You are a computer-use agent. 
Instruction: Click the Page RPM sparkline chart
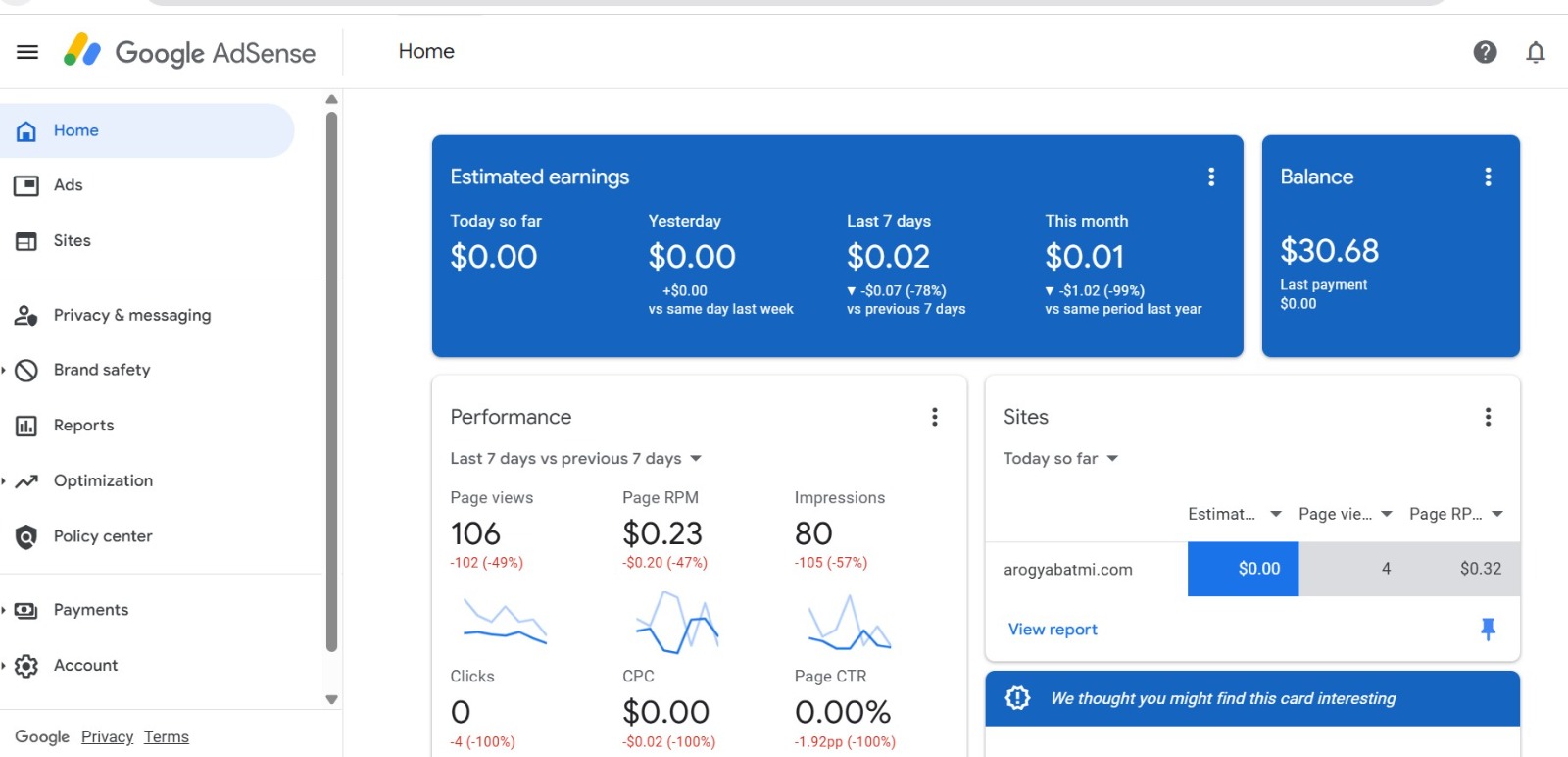tap(677, 622)
